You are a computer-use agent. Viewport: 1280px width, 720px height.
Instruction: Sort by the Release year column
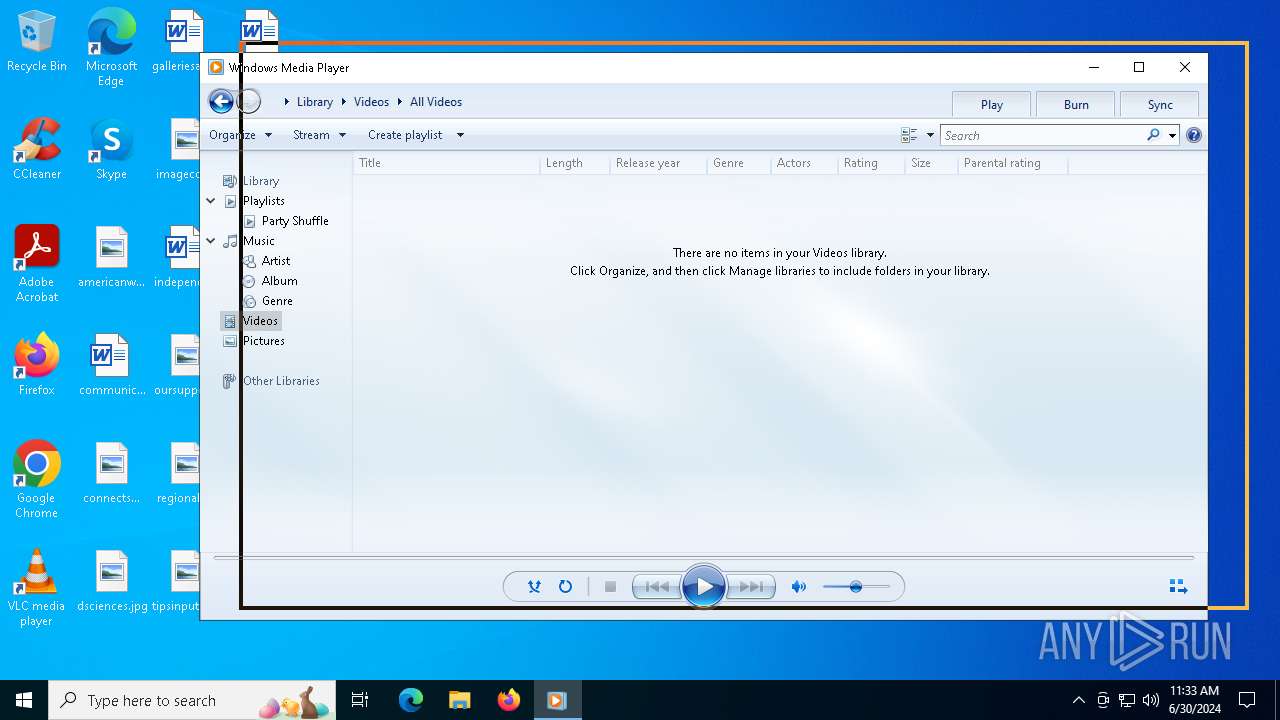point(657,163)
